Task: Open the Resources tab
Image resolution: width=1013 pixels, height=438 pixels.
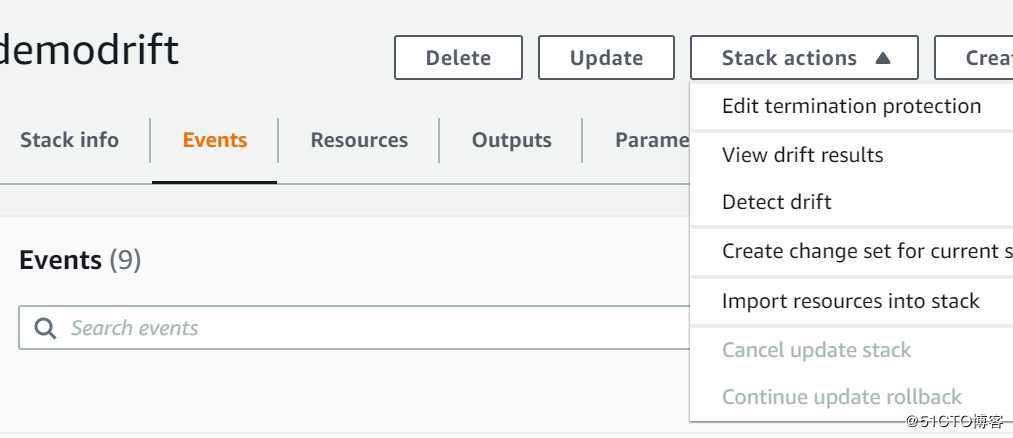Action: 359,140
